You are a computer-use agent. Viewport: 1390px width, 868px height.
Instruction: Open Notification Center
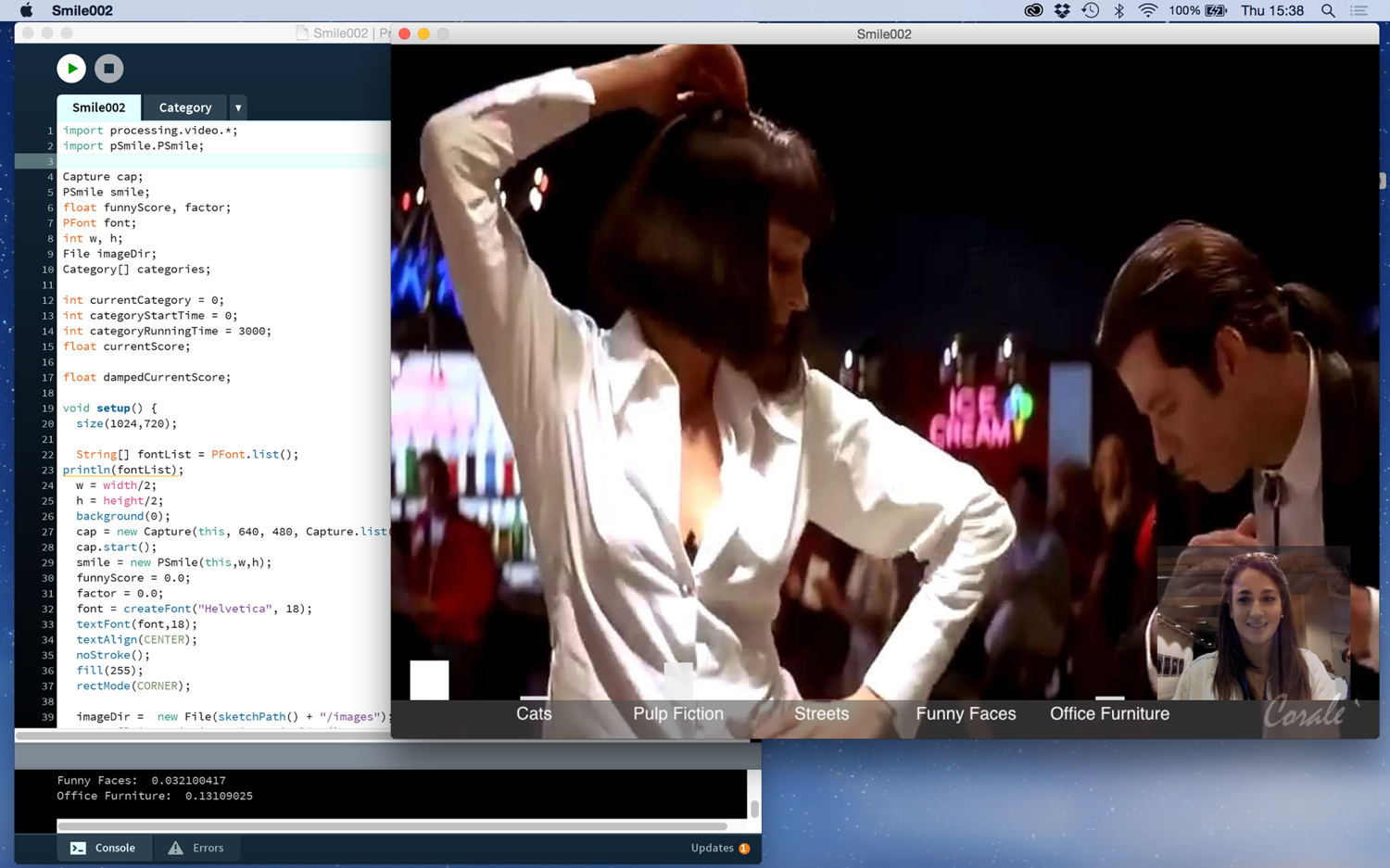pos(1359,10)
